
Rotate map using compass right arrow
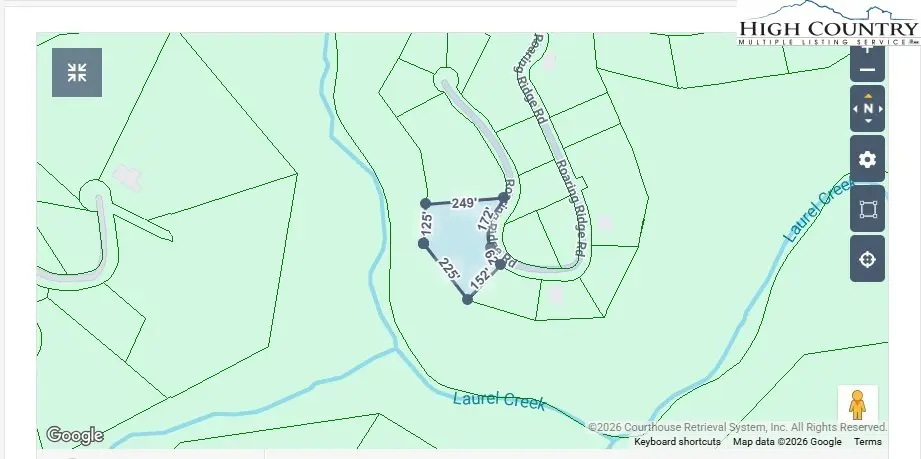pos(880,108)
